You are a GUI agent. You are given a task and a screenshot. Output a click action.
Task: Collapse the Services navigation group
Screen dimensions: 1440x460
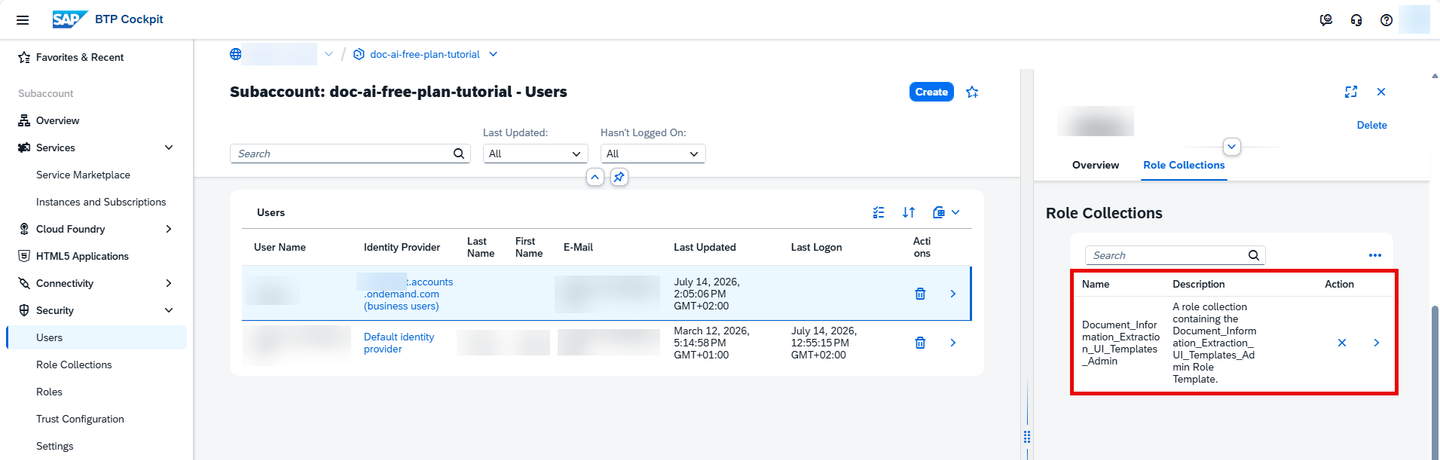coord(168,148)
